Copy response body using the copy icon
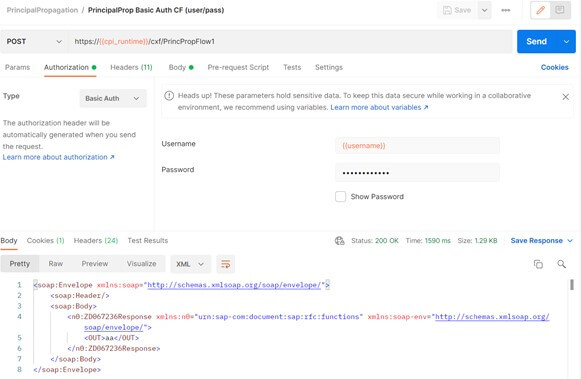The width and height of the screenshot is (581, 379). (538, 264)
